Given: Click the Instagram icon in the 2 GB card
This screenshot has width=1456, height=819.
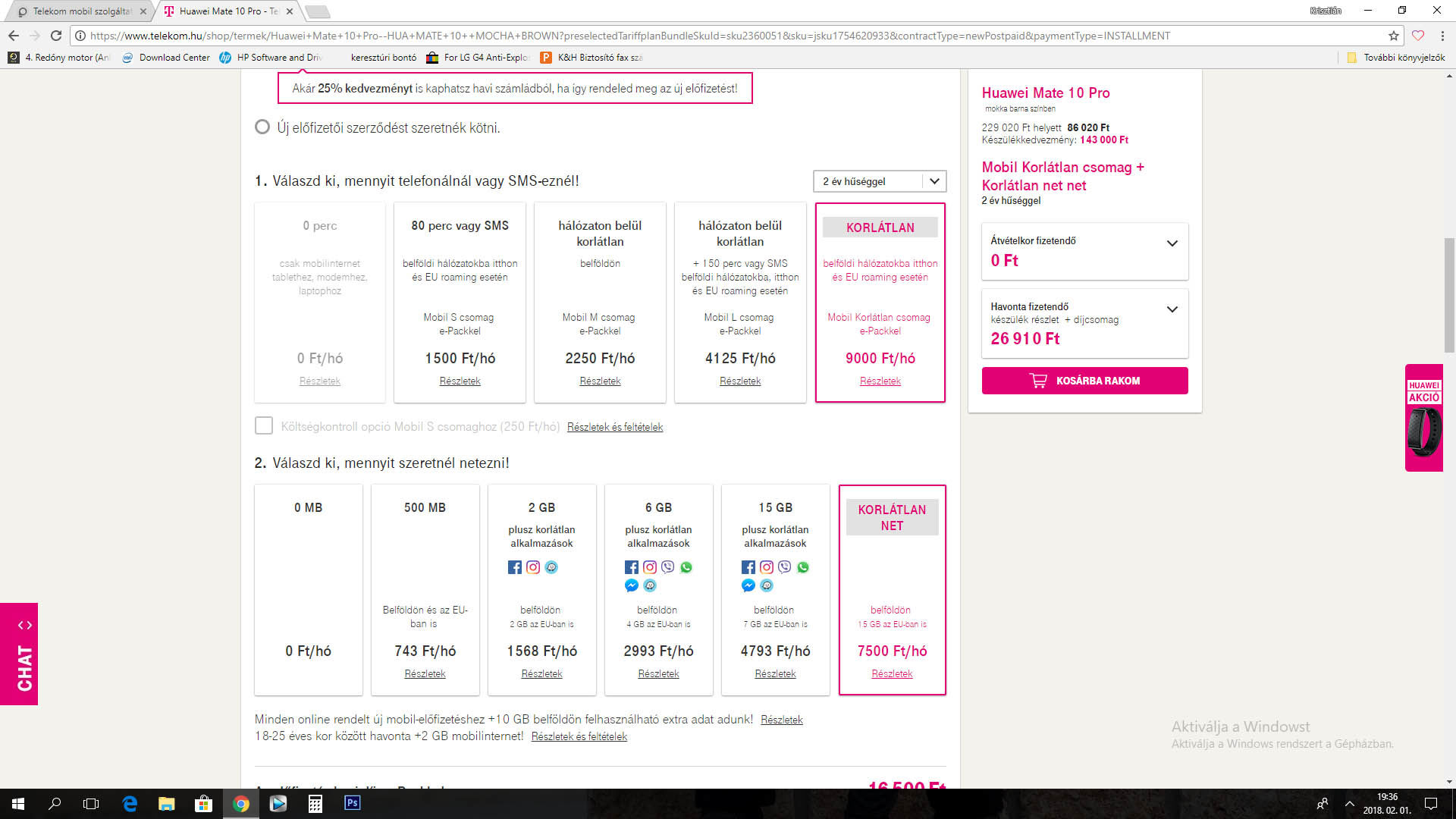Looking at the screenshot, I should click(533, 567).
